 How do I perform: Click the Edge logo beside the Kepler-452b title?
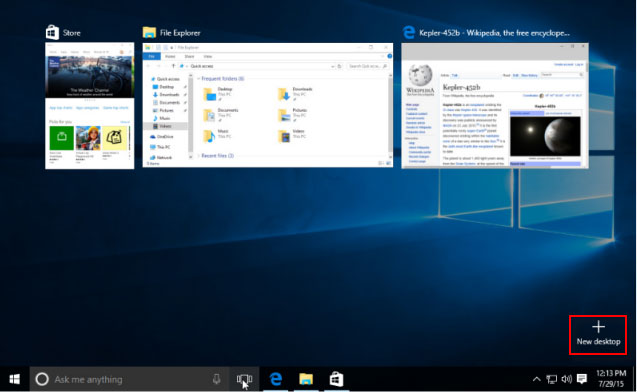click(409, 32)
